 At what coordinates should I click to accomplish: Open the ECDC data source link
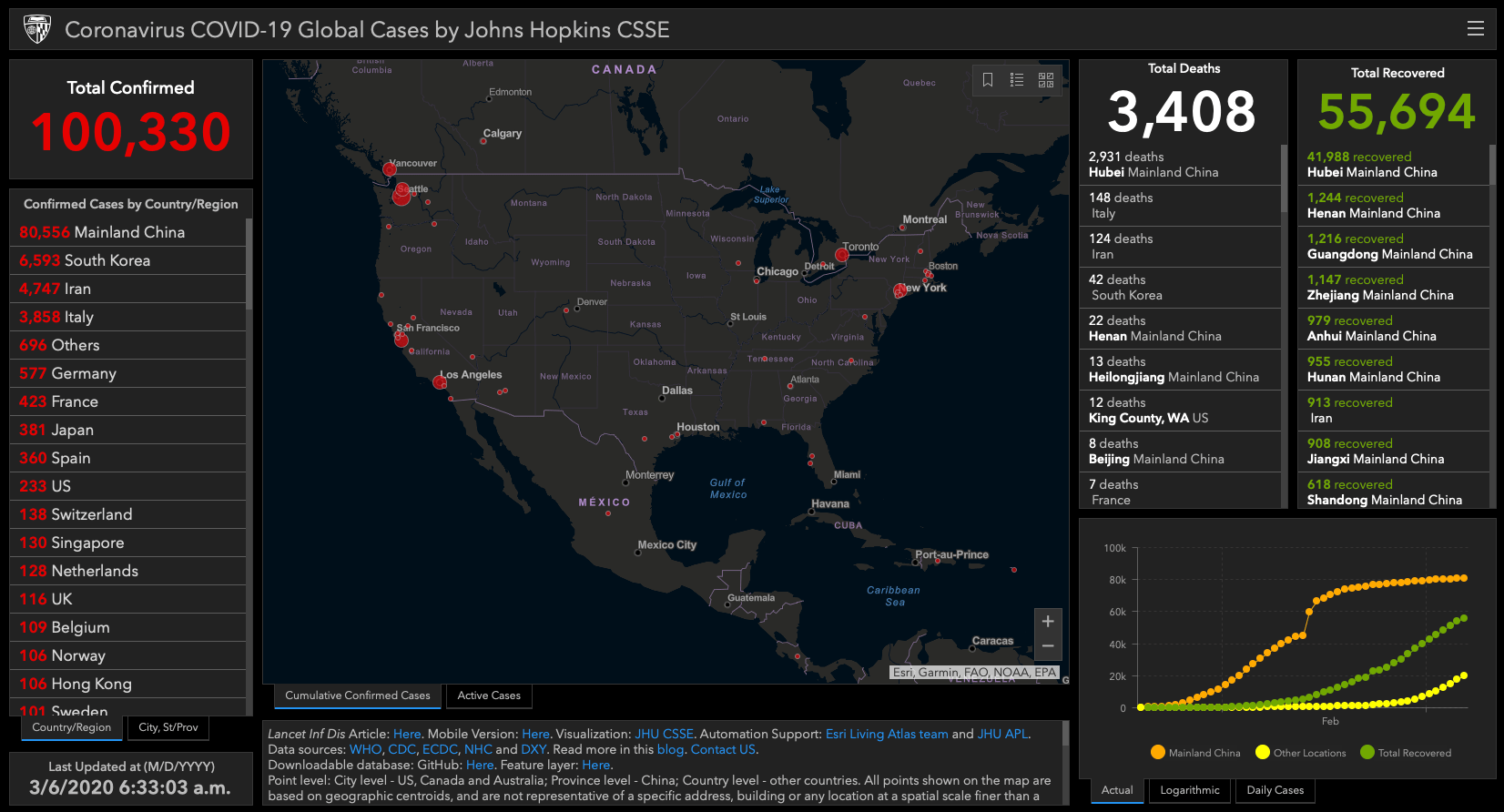click(440, 749)
